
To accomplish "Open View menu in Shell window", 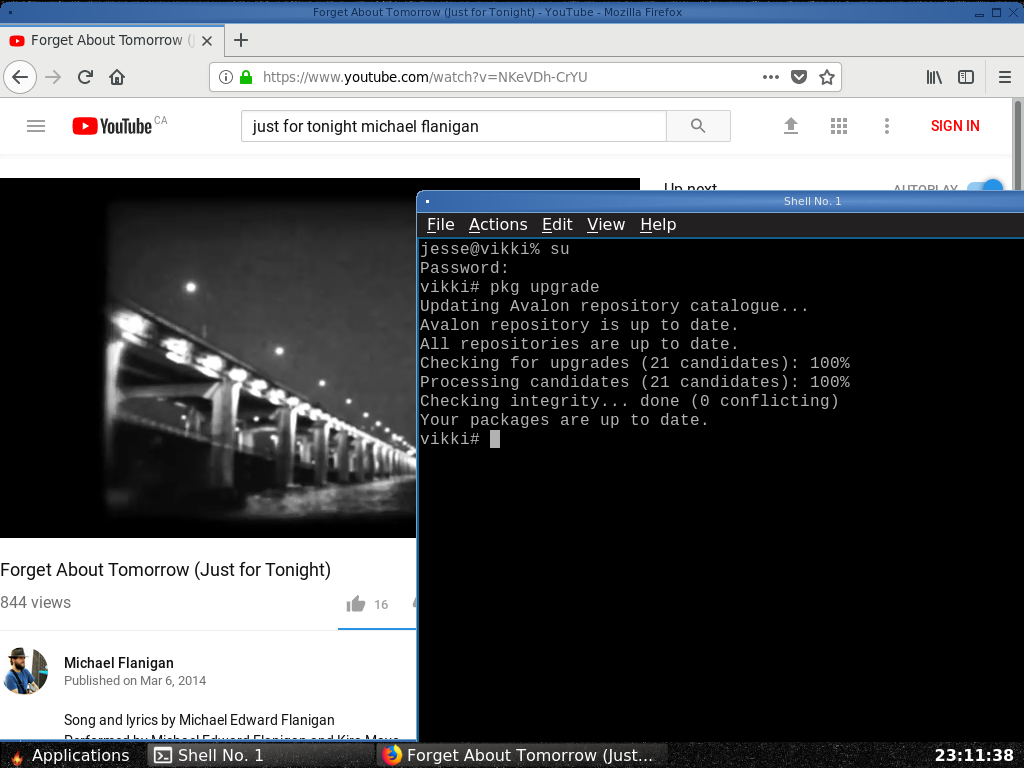I will click(x=605, y=225).
